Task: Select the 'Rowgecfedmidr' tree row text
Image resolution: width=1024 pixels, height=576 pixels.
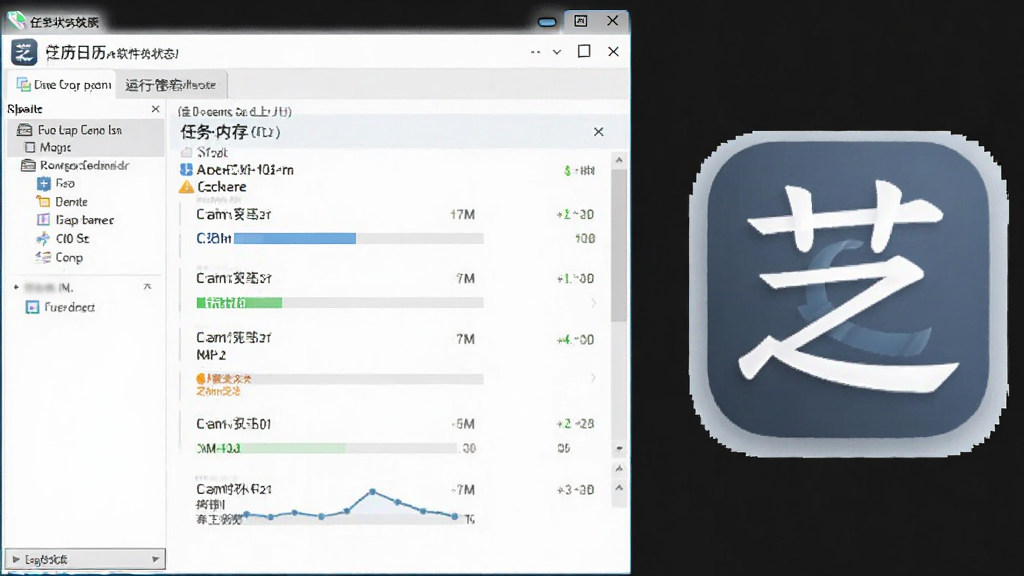Action: [x=84, y=166]
